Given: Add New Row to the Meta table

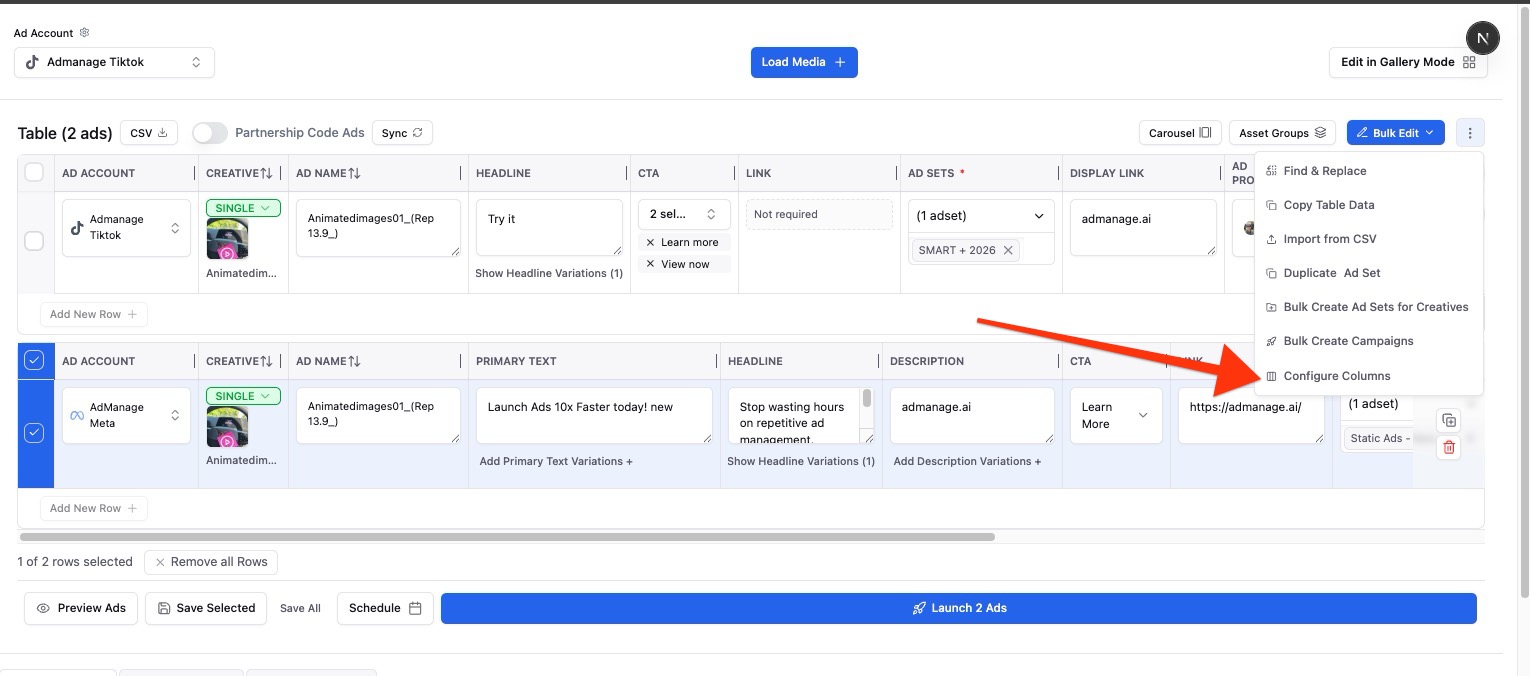Looking at the screenshot, I should tap(94, 508).
